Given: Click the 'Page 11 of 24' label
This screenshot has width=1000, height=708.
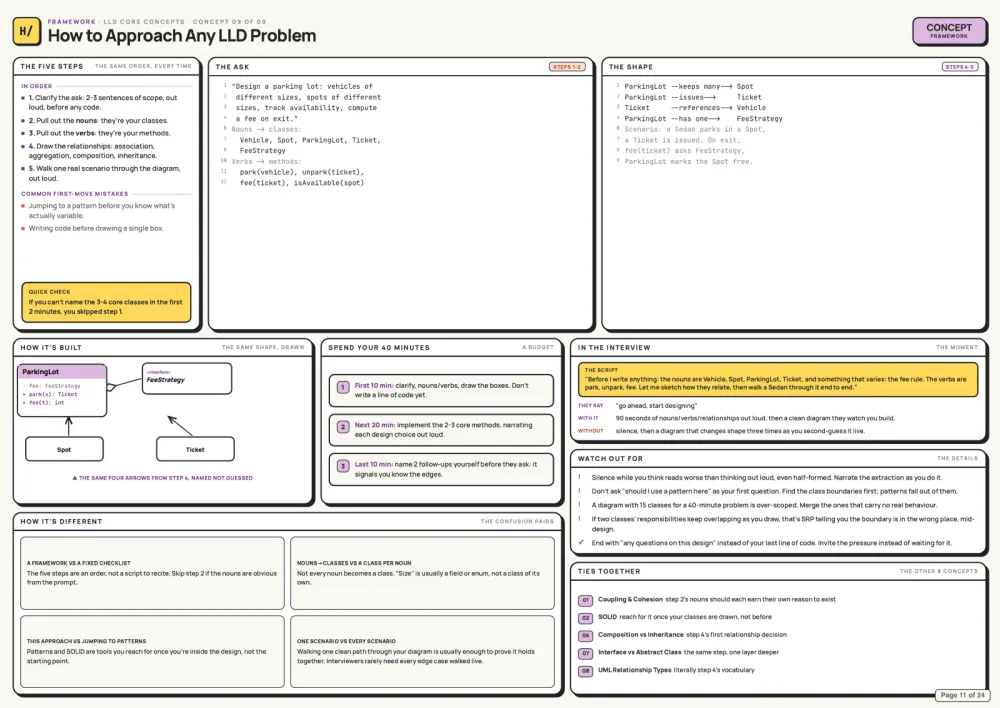Looking at the screenshot, I should tap(962, 695).
